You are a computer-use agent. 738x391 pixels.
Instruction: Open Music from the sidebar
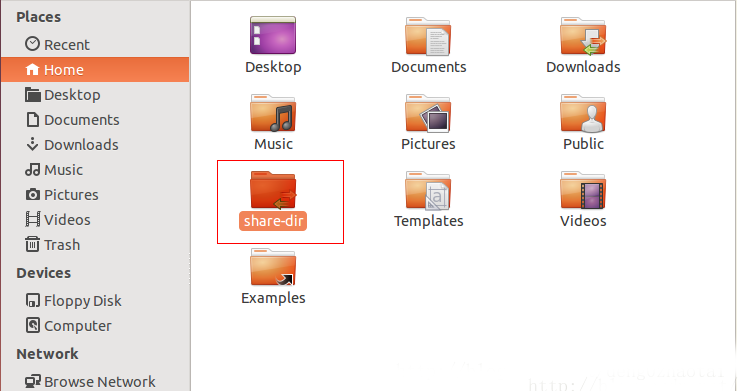(95, 169)
